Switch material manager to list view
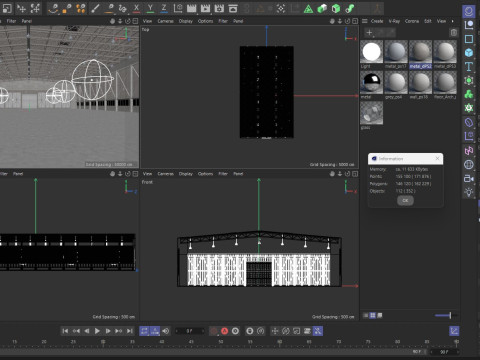Image resolution: width=480 pixels, height=360 pixels. (x=365, y=315)
